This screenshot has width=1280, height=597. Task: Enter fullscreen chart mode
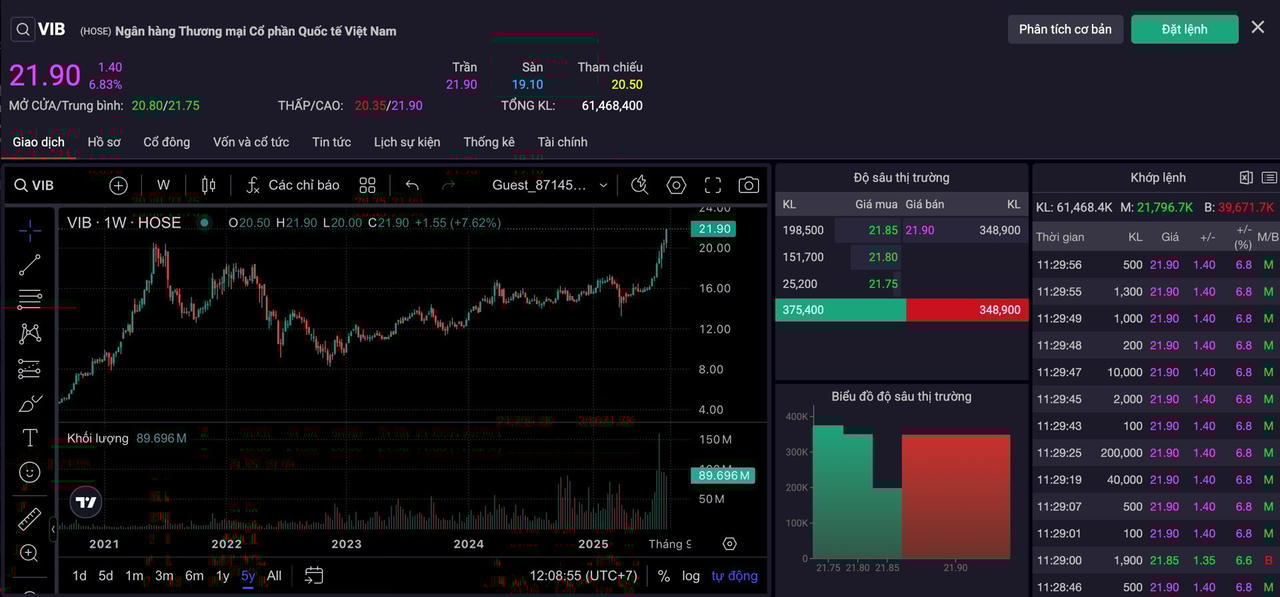pyautogui.click(x=712, y=185)
